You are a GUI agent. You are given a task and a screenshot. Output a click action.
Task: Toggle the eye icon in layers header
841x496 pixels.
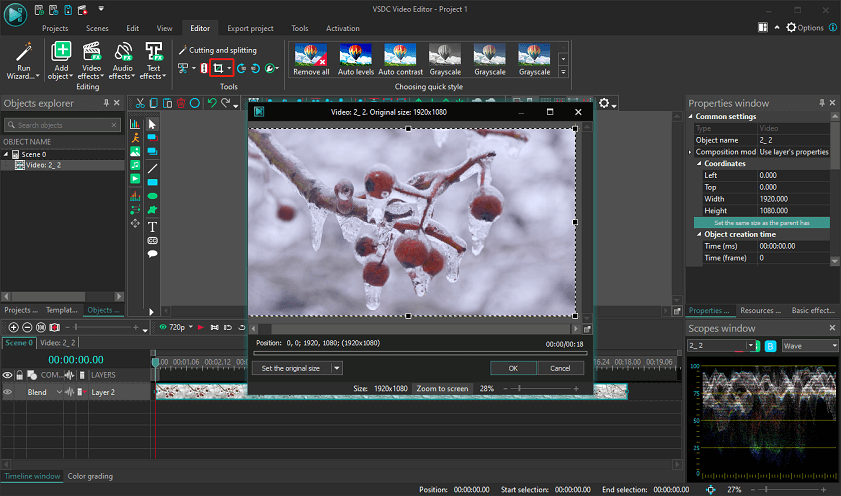(x=8, y=375)
